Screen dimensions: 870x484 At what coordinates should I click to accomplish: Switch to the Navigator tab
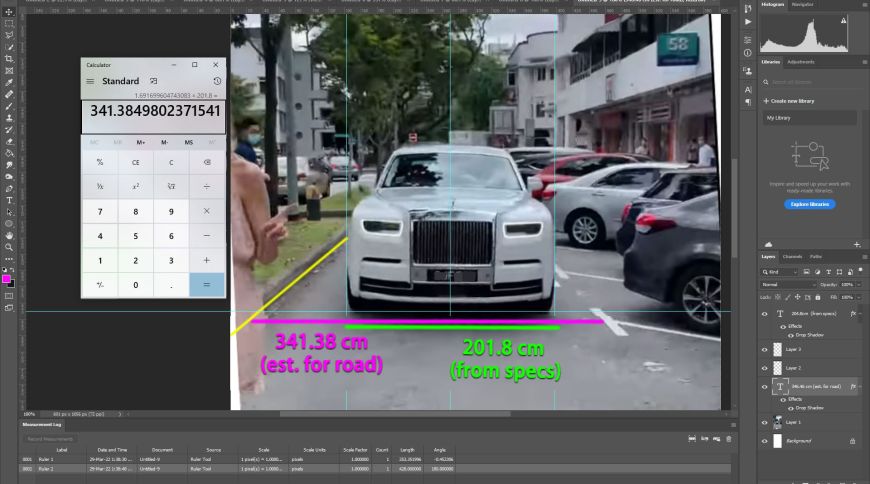point(802,4)
